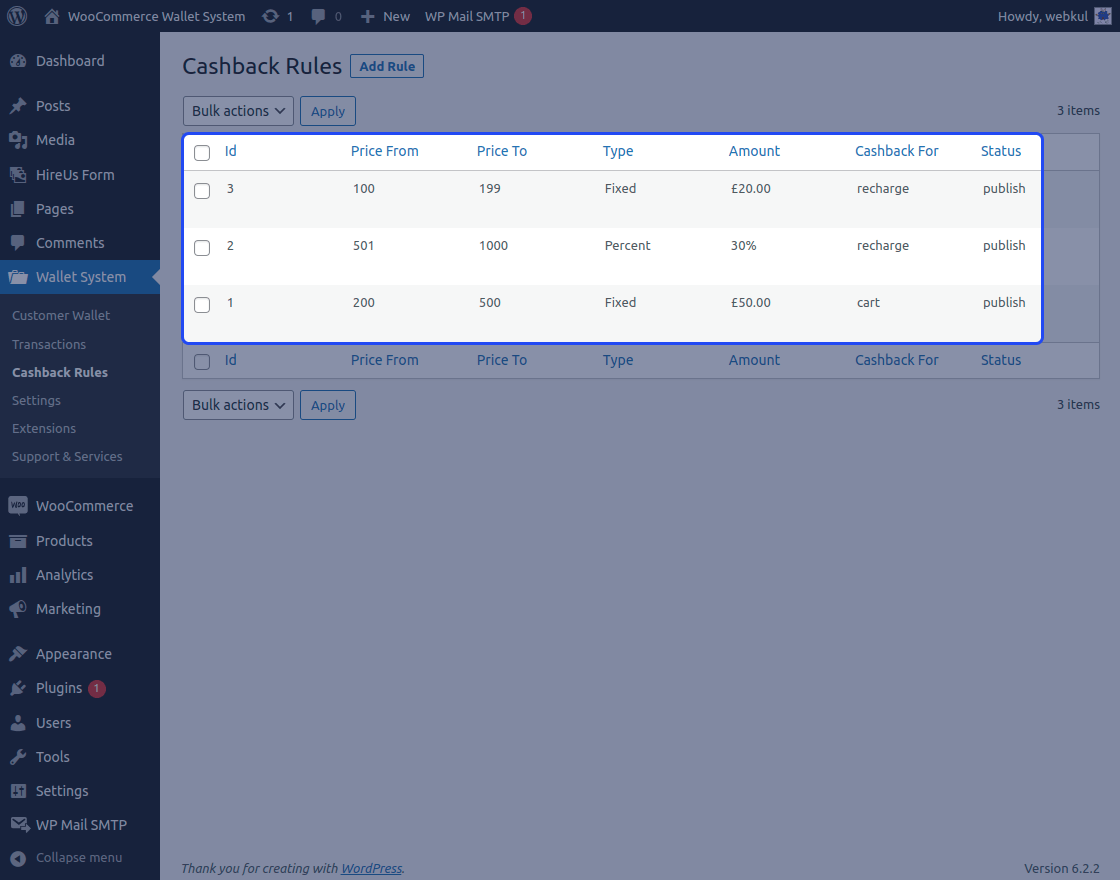Screen dimensions: 1120x880
Task: Click the WP Mail SMTP notification badge in the admin bar
Action: [x=523, y=16]
